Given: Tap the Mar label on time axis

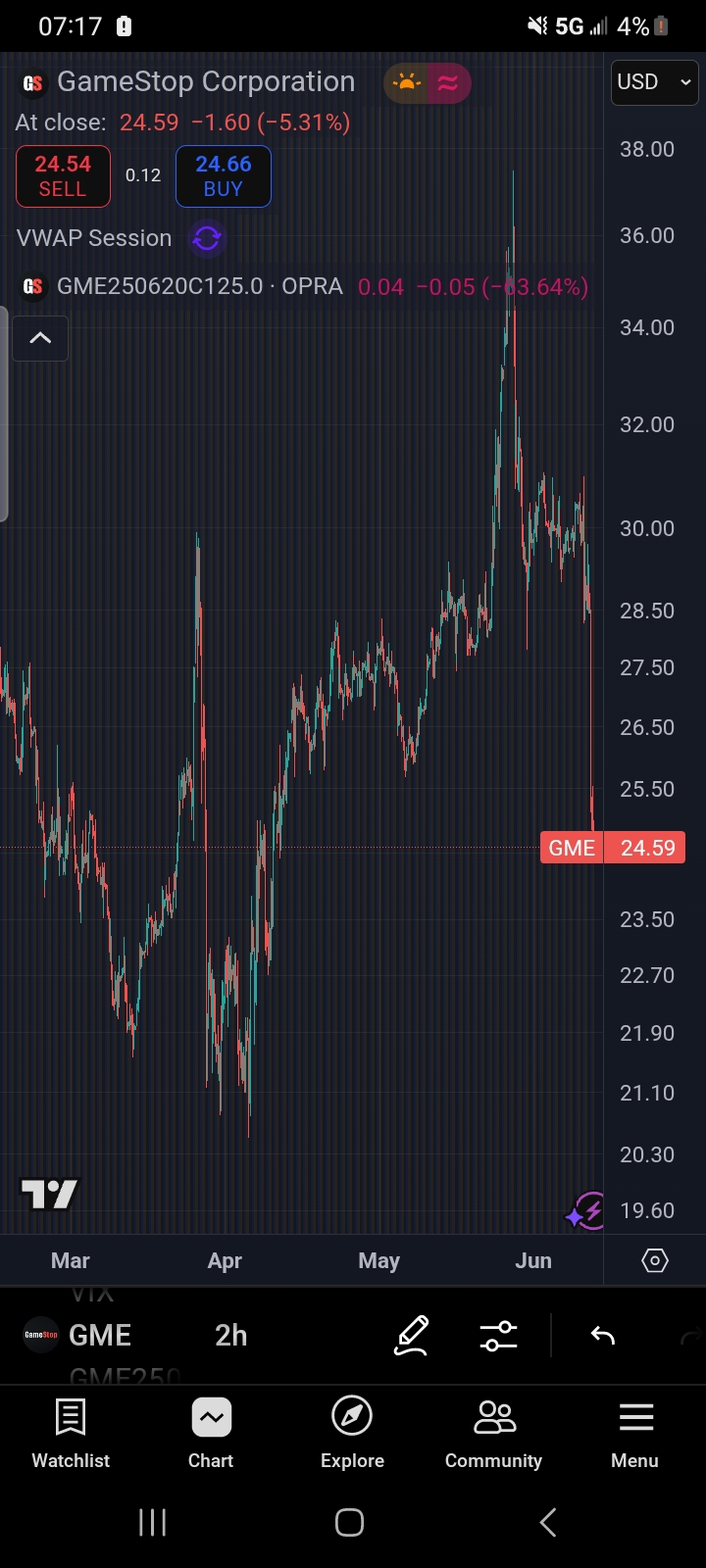Looking at the screenshot, I should coord(71,1261).
